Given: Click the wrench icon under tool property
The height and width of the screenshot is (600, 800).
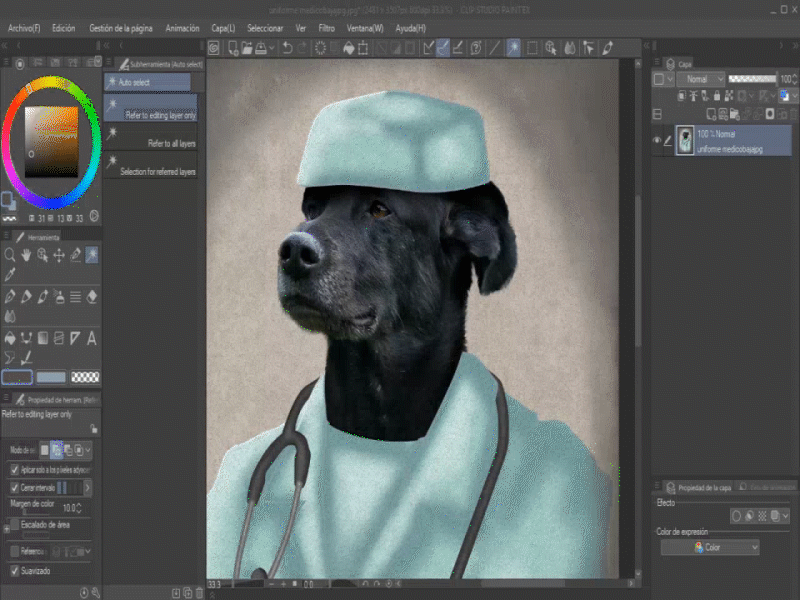Looking at the screenshot, I should pyautogui.click(x=95, y=593).
